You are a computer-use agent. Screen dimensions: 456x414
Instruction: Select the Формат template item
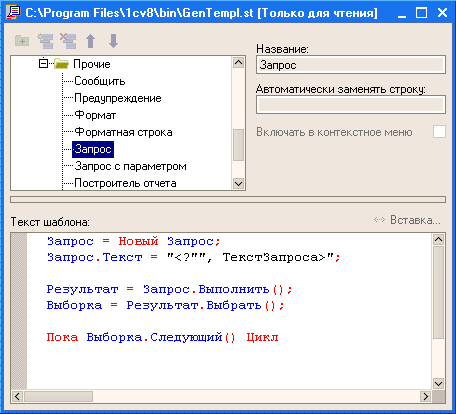[95, 115]
